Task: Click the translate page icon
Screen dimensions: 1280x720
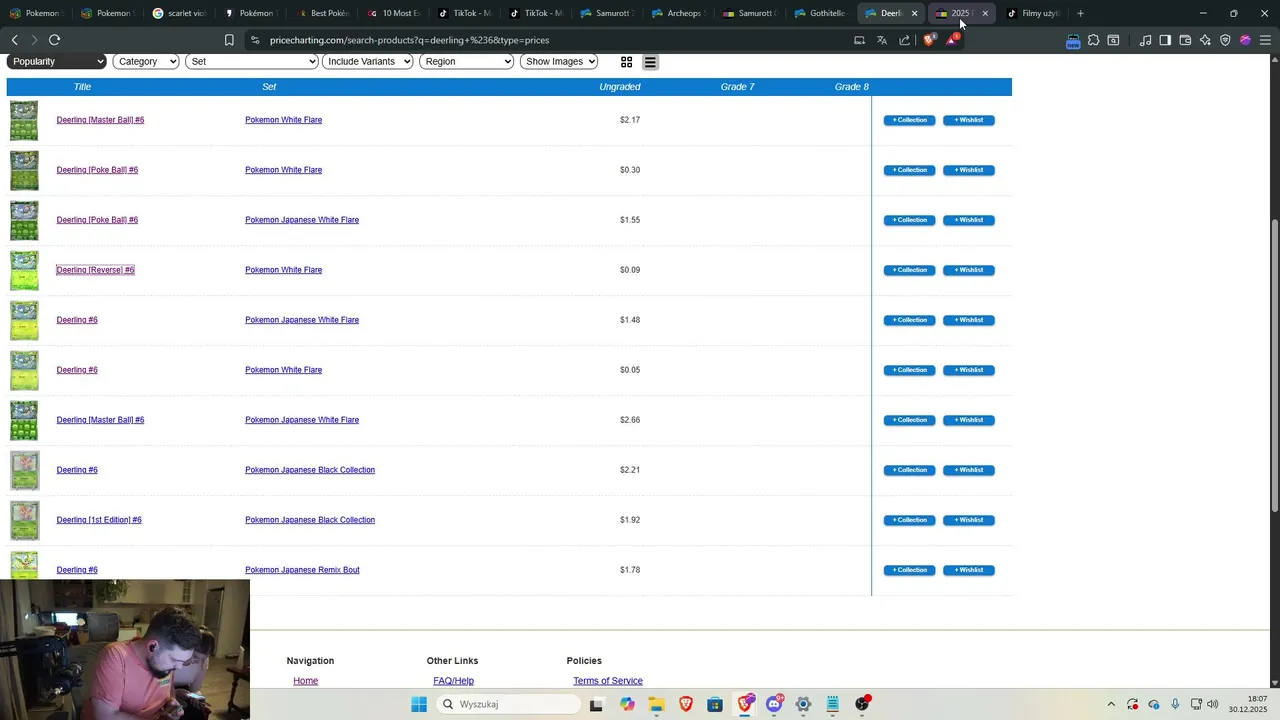Action: click(882, 40)
